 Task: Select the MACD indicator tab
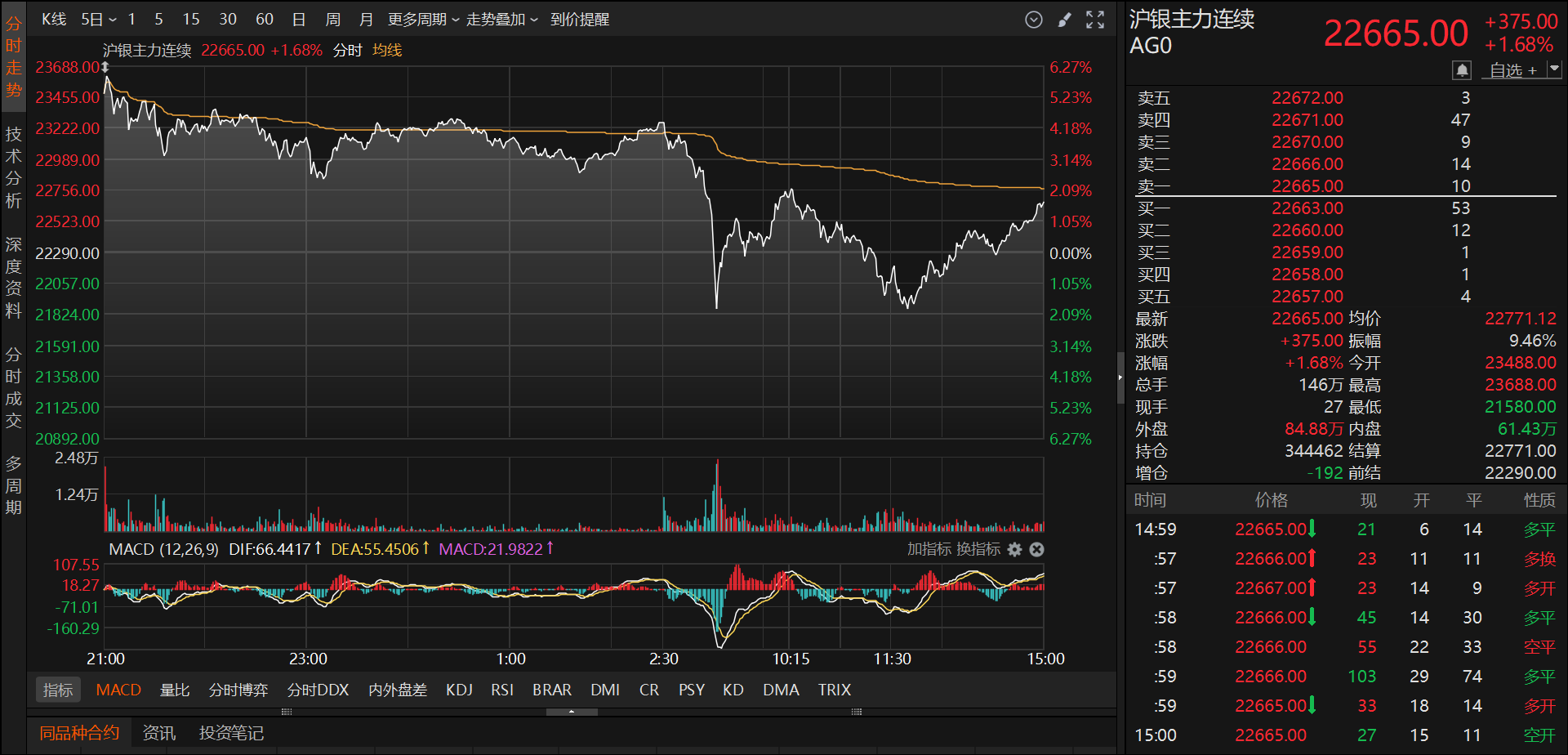coord(118,690)
